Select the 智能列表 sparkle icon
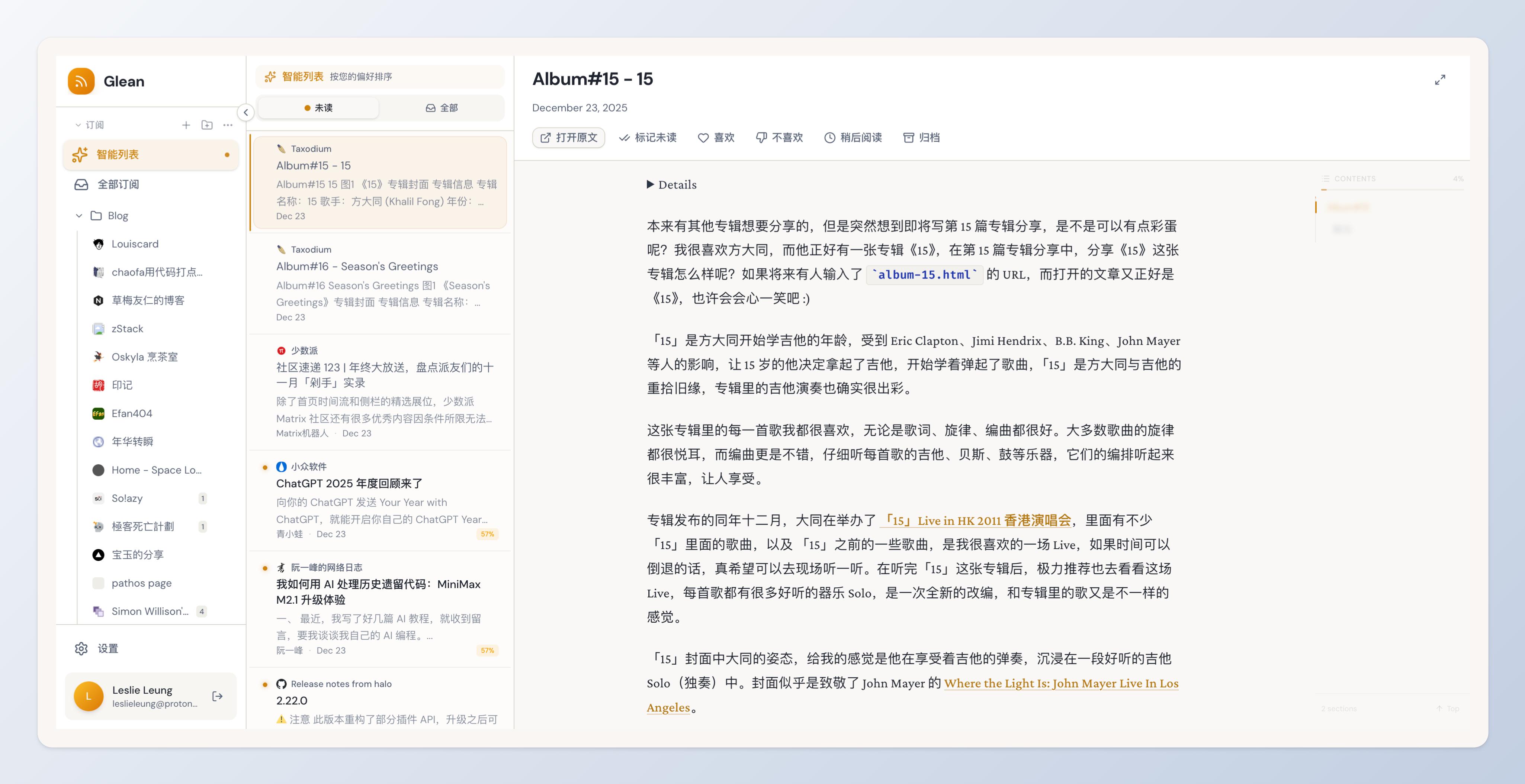This screenshot has width=1525, height=784. pos(80,154)
